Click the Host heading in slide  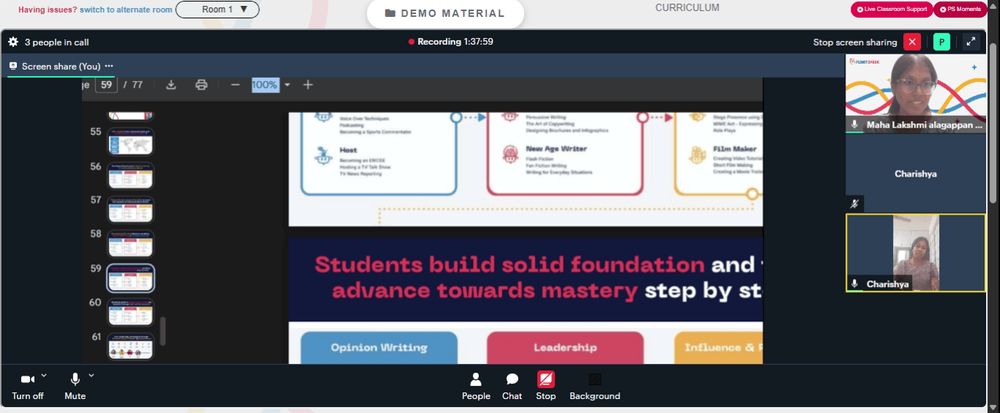click(x=349, y=150)
